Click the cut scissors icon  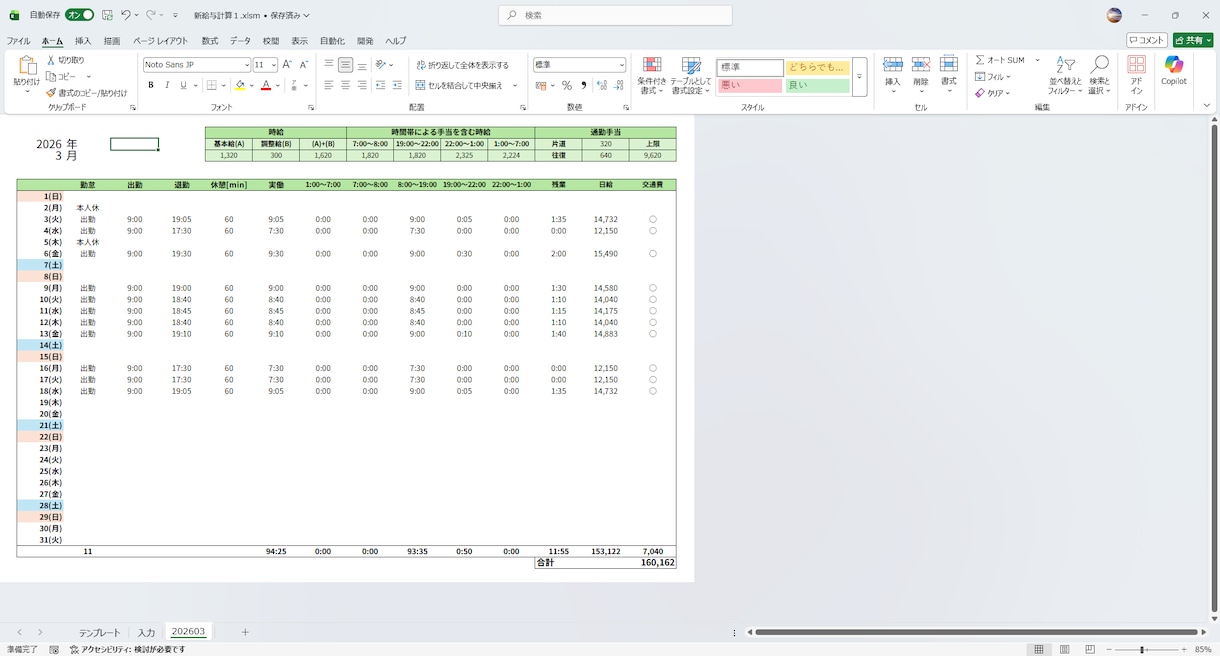pos(51,60)
